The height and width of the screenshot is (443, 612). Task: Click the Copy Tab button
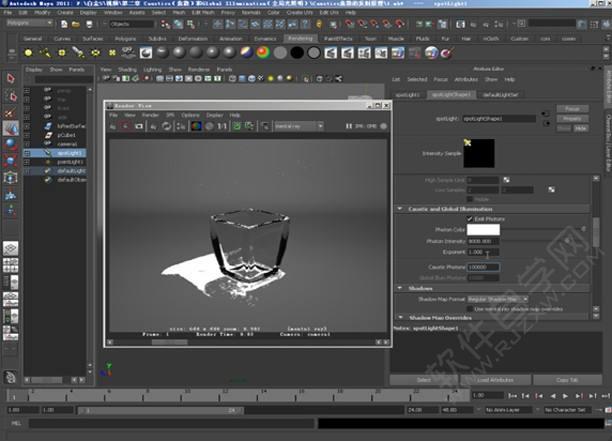[x=567, y=380]
